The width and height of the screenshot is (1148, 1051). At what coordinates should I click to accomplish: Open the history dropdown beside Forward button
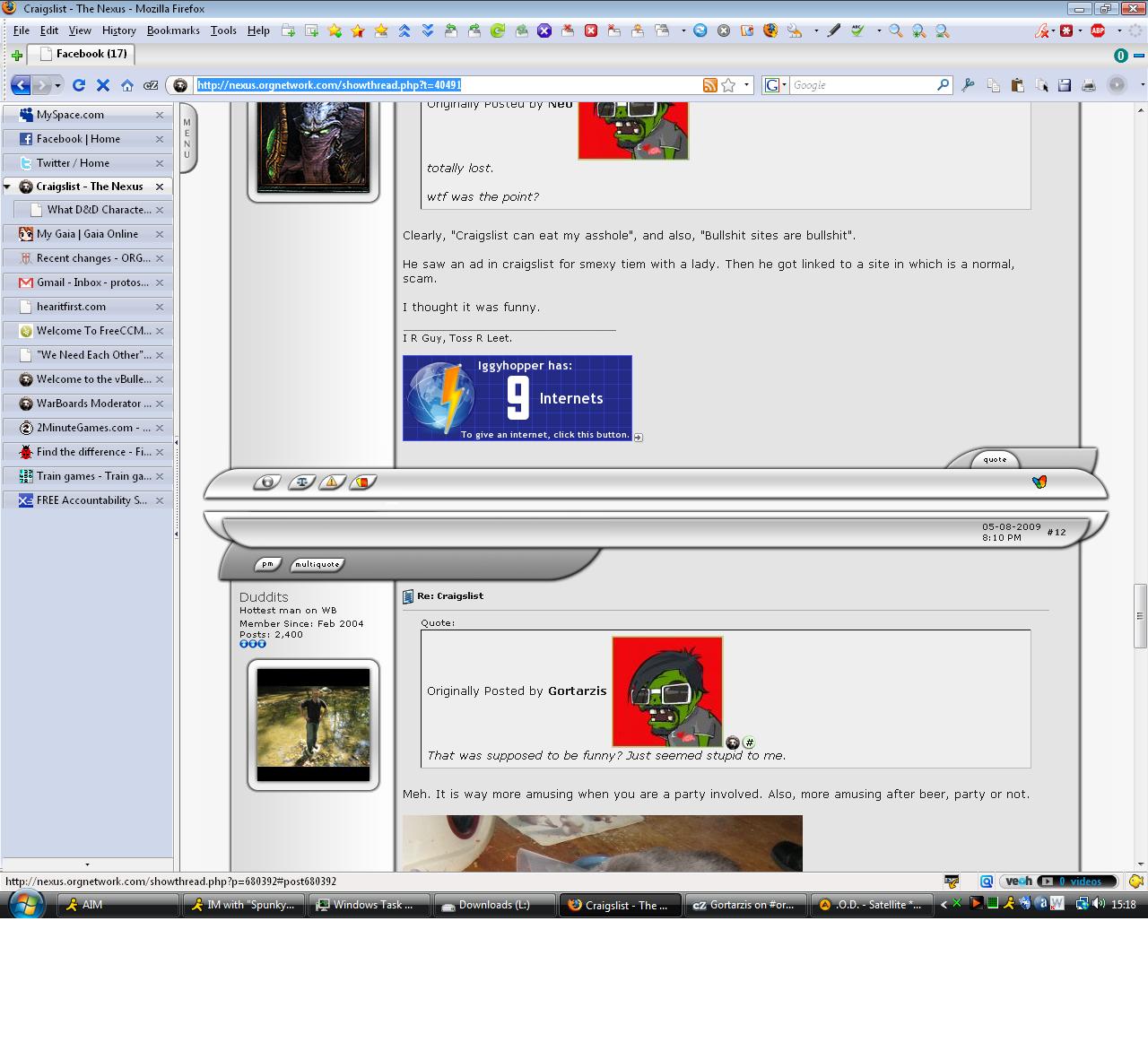pyautogui.click(x=57, y=85)
